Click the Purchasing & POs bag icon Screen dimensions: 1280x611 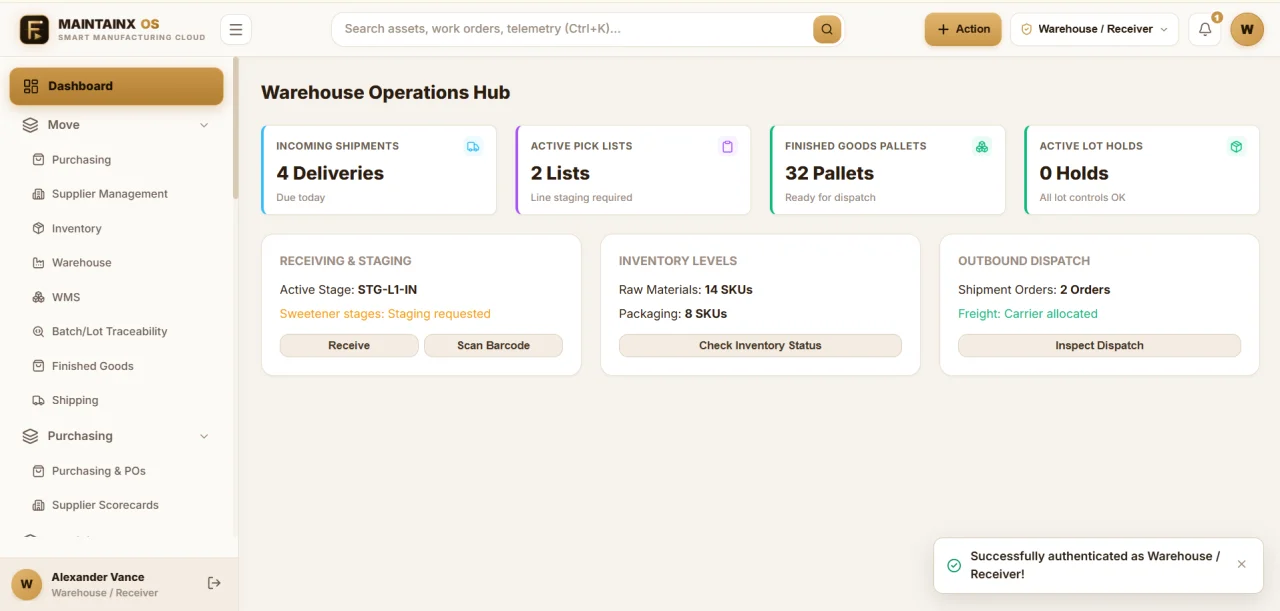pyautogui.click(x=38, y=471)
